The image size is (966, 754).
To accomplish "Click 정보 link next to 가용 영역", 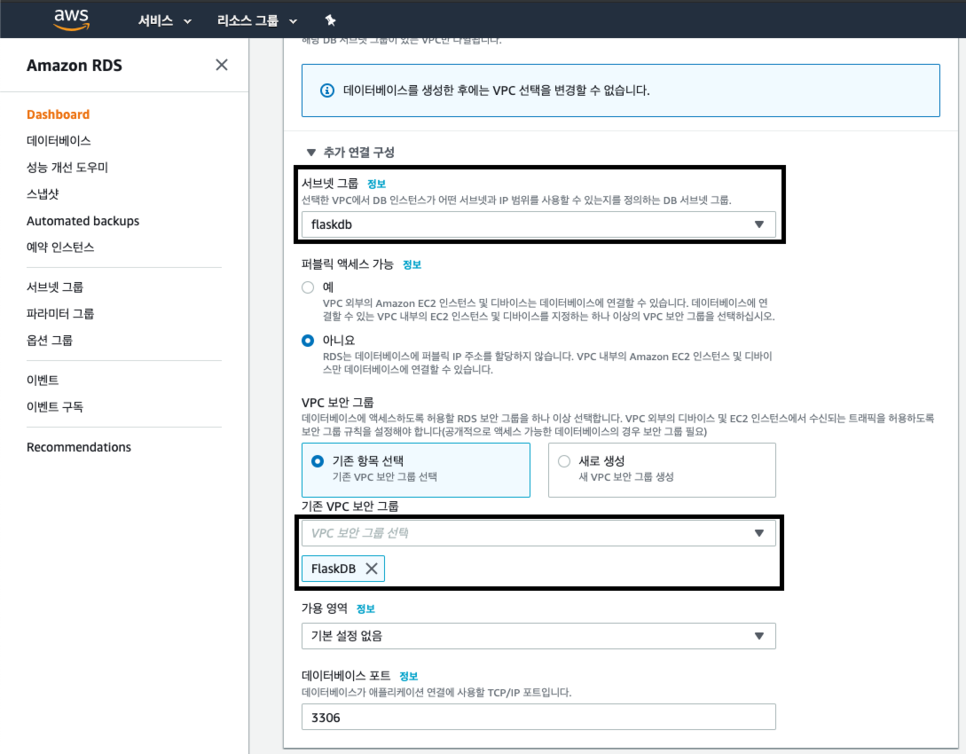I will (x=365, y=609).
